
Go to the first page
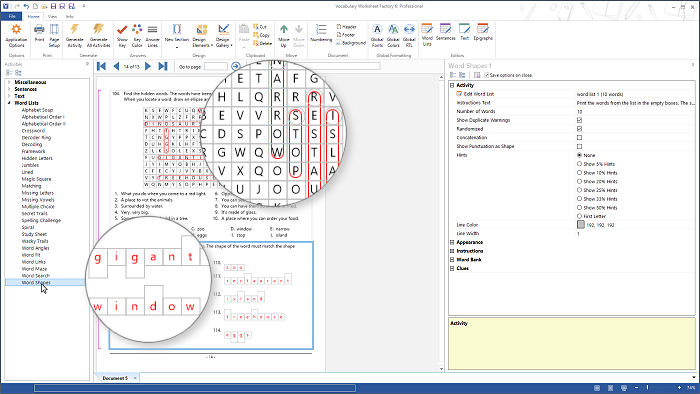(x=101, y=66)
